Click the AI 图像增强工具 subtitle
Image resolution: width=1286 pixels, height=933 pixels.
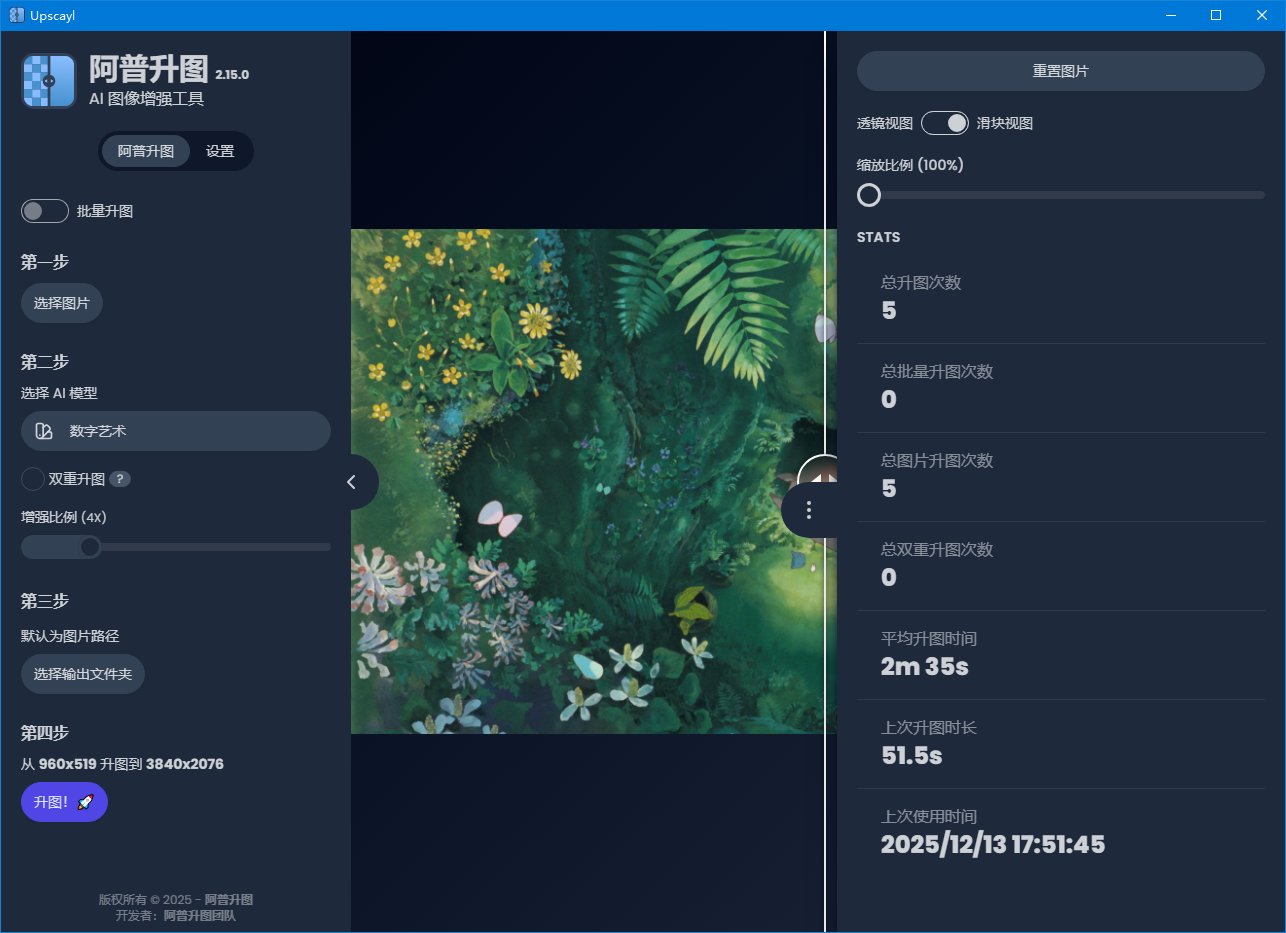[147, 98]
